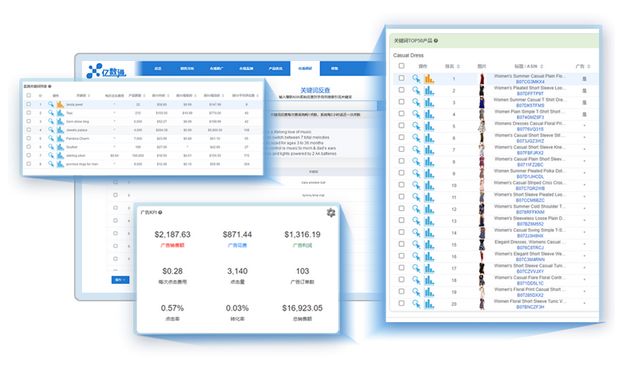Open the gear settings in ad KPI panel
This screenshot has width=638, height=371.
(x=331, y=212)
